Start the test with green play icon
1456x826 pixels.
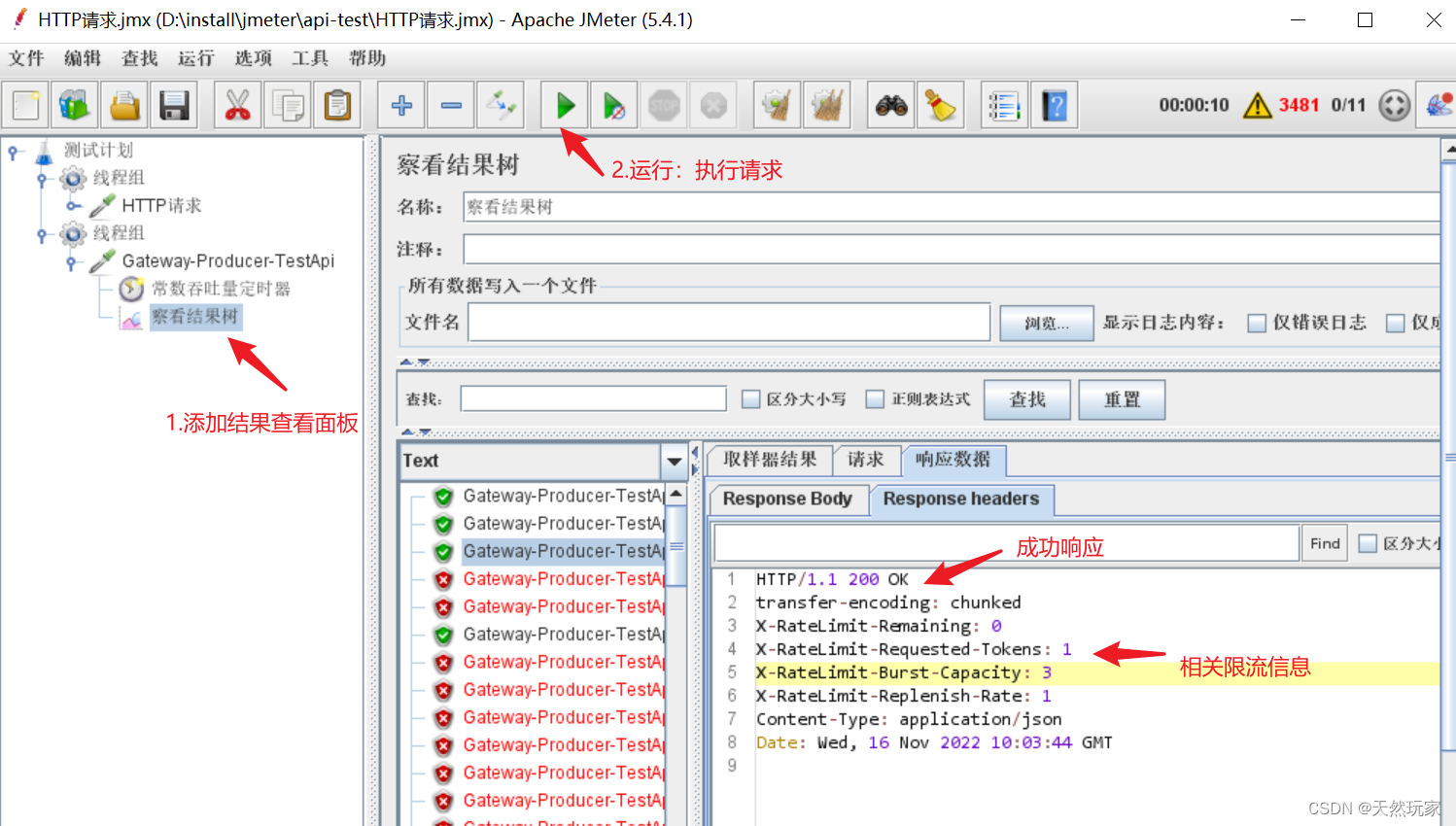[x=565, y=105]
